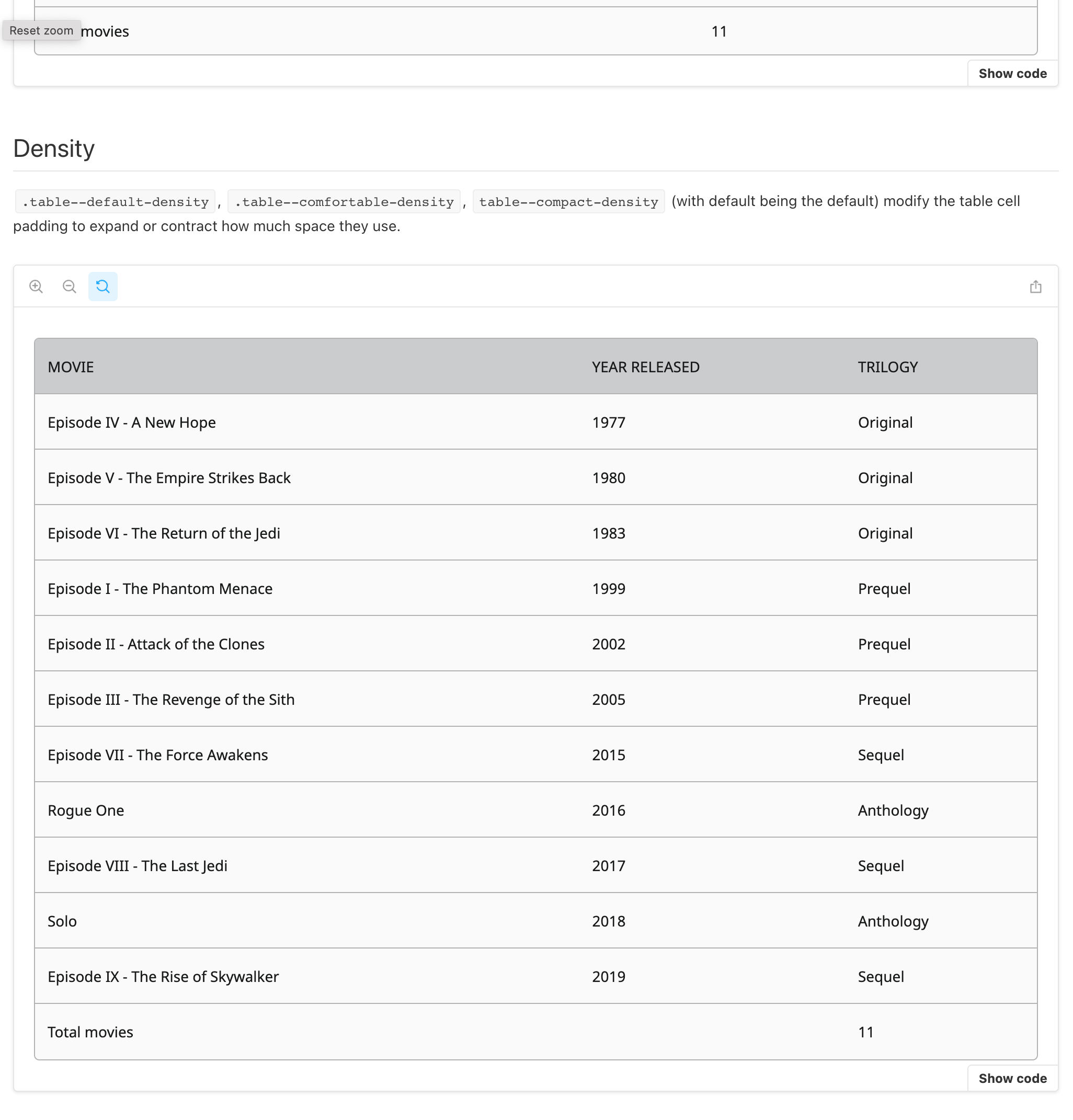Click Anthology in the Rogue One row

(x=893, y=810)
